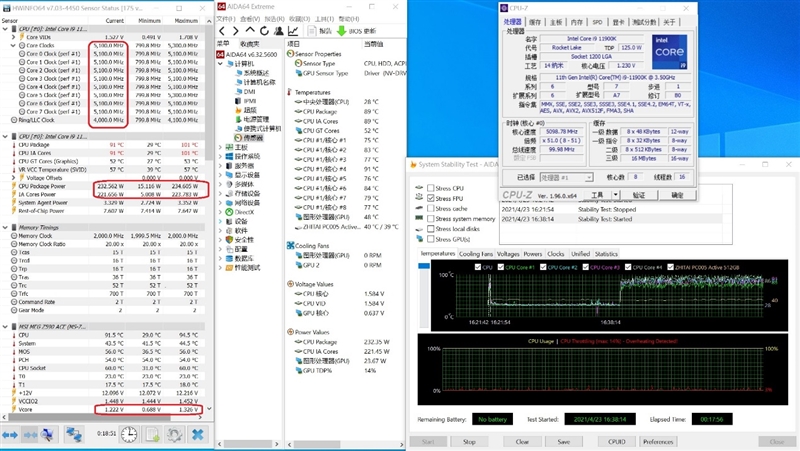This screenshot has width=800, height=451.
Task: Collapse MSI MEG Z590 ACE section in HWiNFO
Action: pyautogui.click(x=5, y=327)
